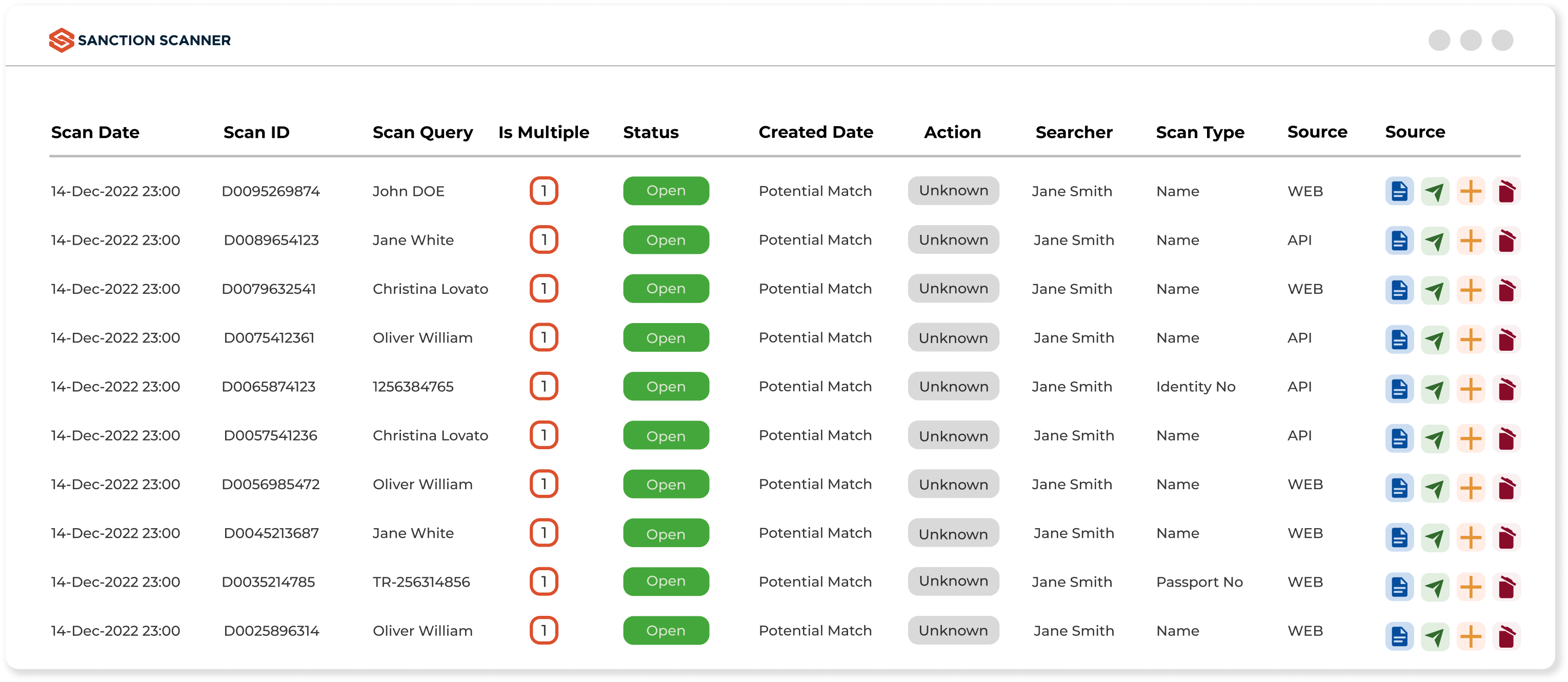
Task: Click the Open status button for Jane White
Action: click(x=666, y=240)
